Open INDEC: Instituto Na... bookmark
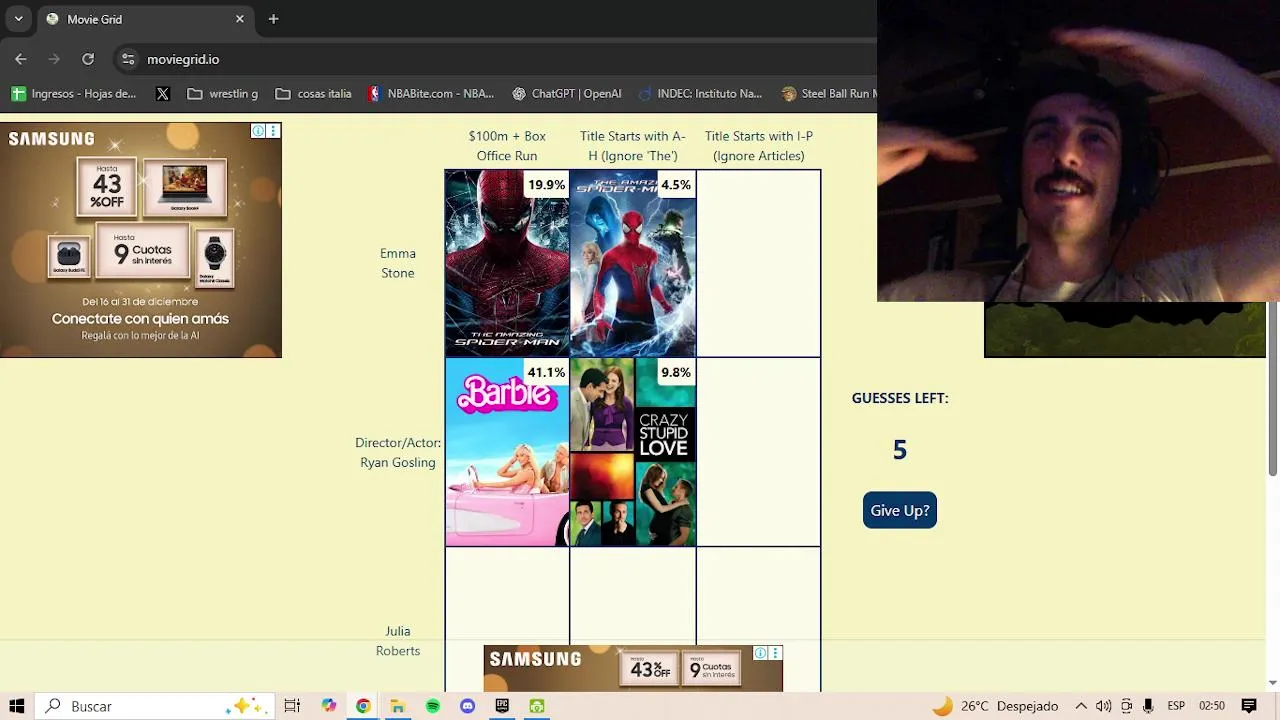Screen dimensions: 1280x720 coord(699,93)
